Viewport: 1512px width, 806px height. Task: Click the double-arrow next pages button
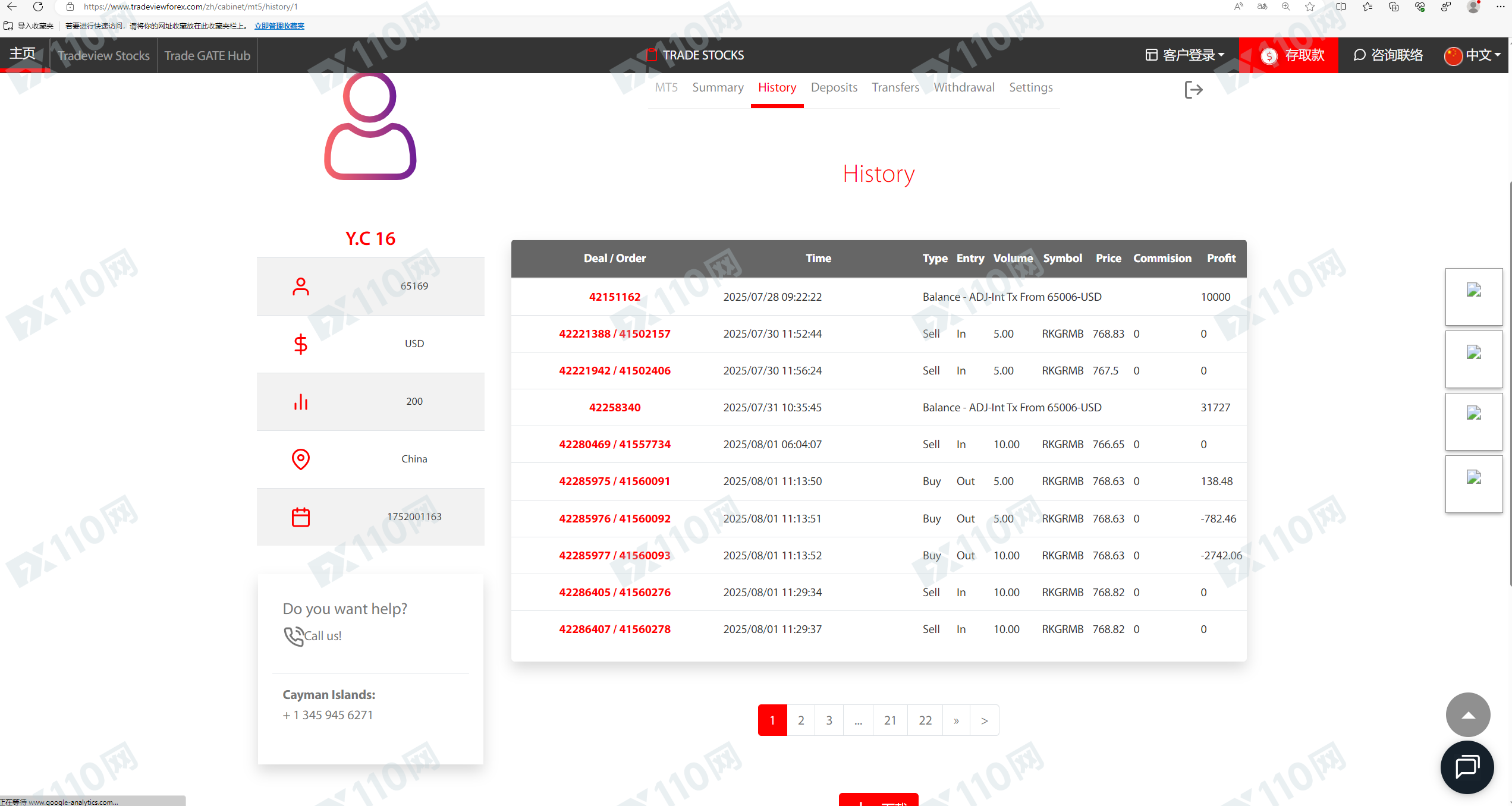[956, 720]
